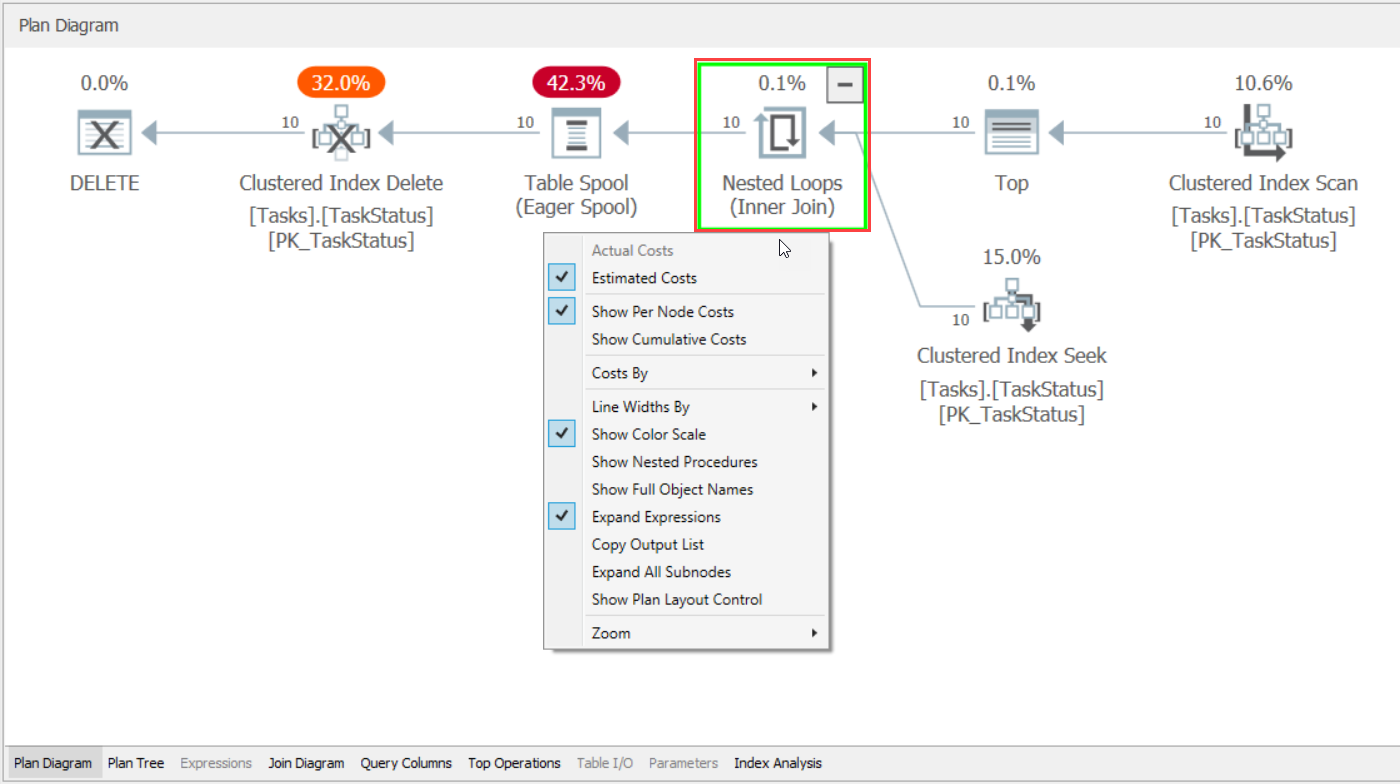Click the "Table Spool (Eager Spool)" label

tap(577, 195)
